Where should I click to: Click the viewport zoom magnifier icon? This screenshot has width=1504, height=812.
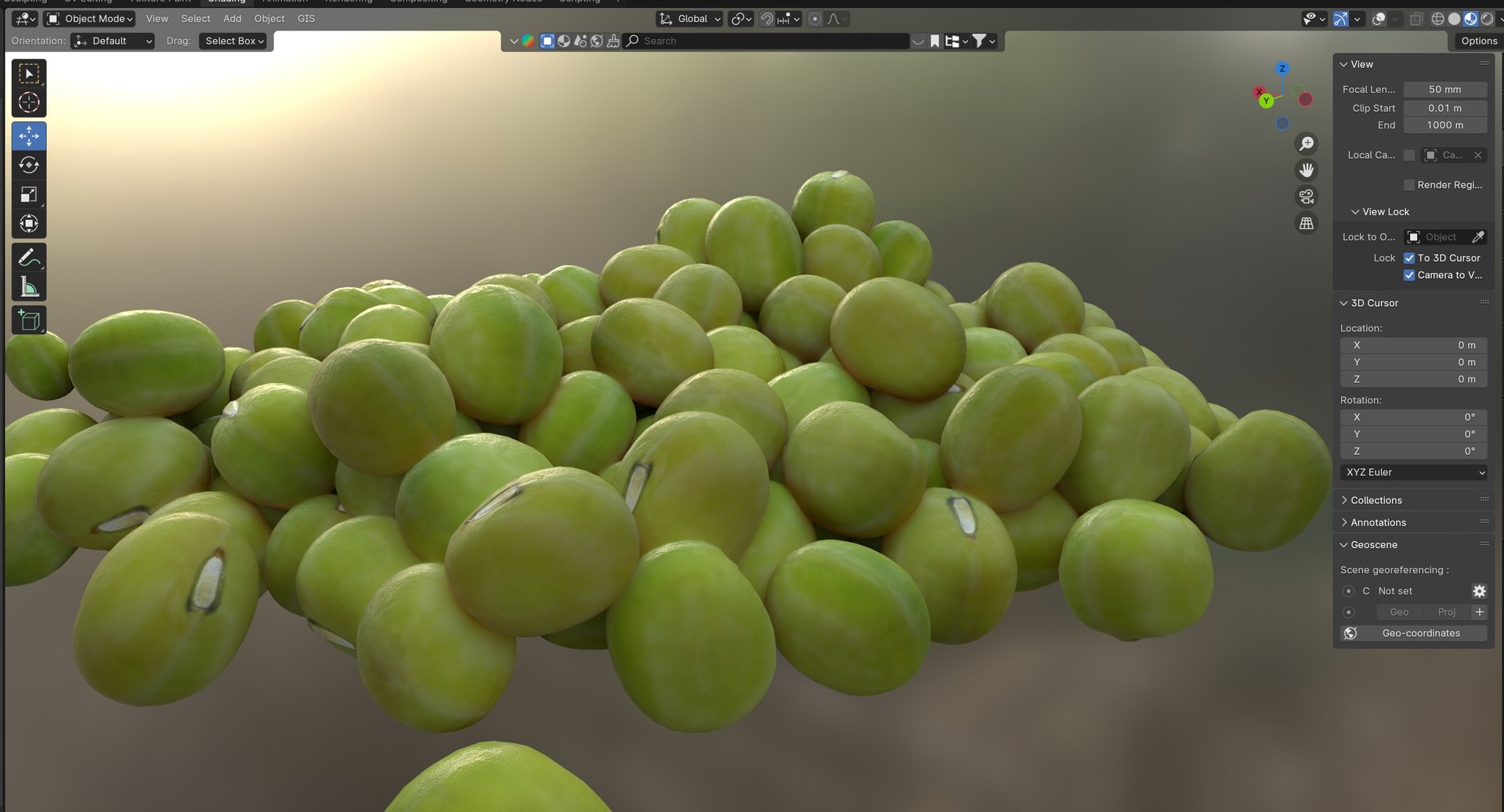click(x=1307, y=143)
